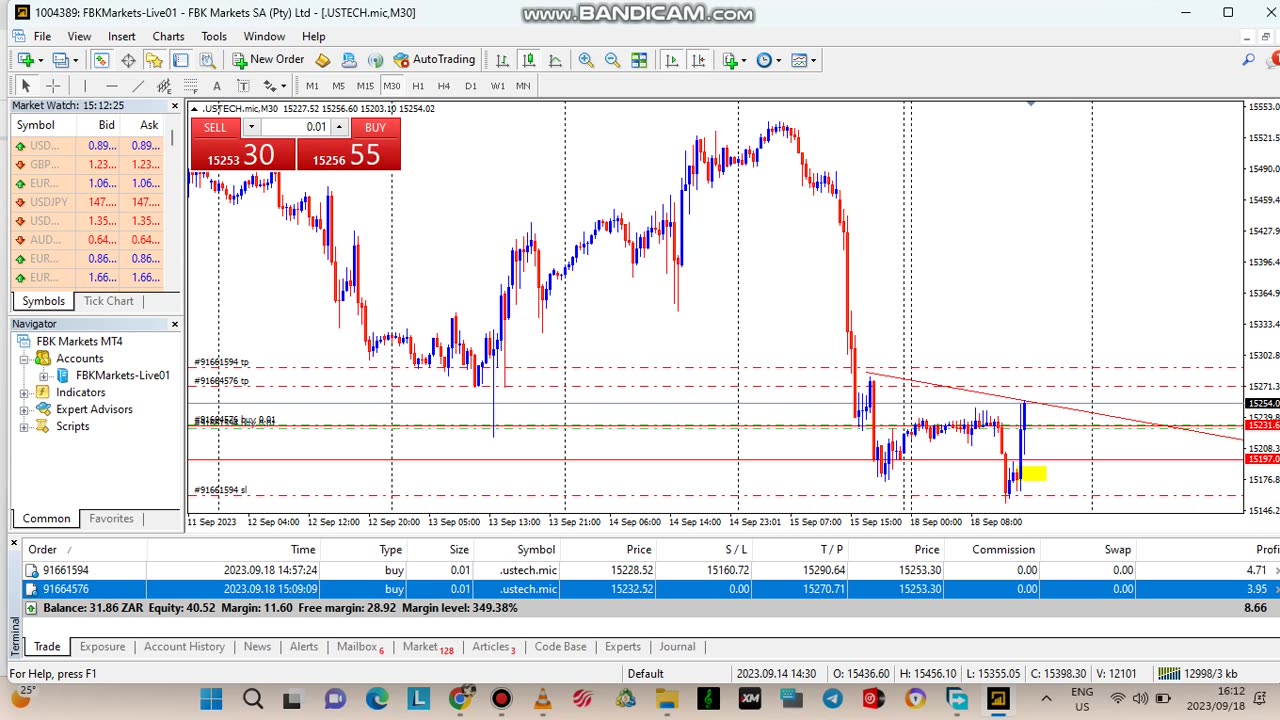Toggle the Chart Shift icon
The width and height of the screenshot is (1280, 720).
[x=697, y=60]
